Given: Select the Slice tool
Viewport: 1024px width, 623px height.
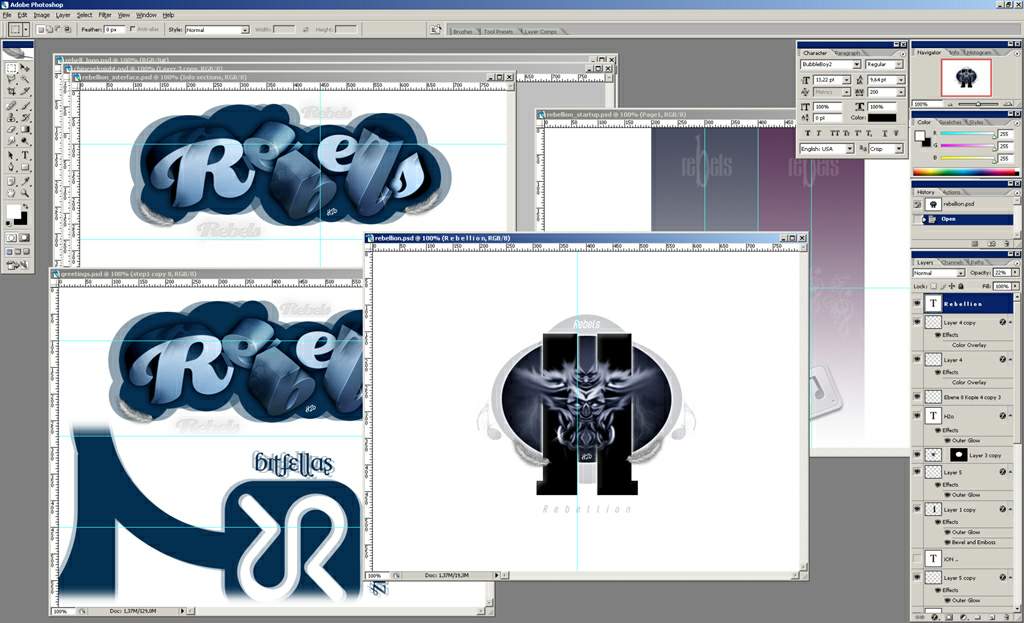Looking at the screenshot, I should [24, 91].
